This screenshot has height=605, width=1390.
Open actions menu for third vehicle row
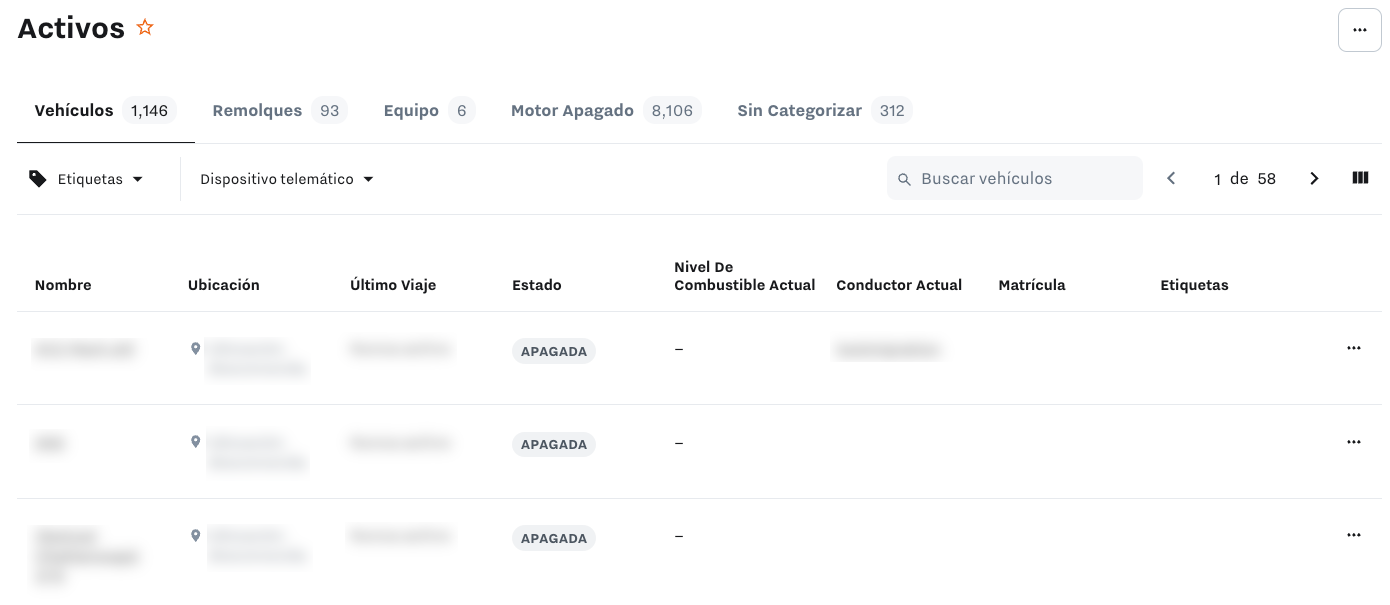(x=1354, y=535)
